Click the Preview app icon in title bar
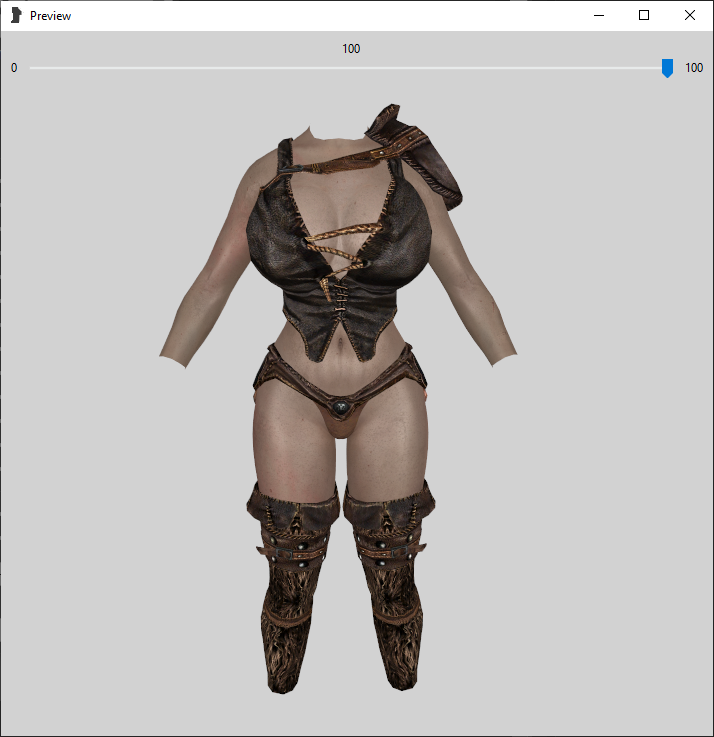This screenshot has height=737, width=714. point(16,15)
